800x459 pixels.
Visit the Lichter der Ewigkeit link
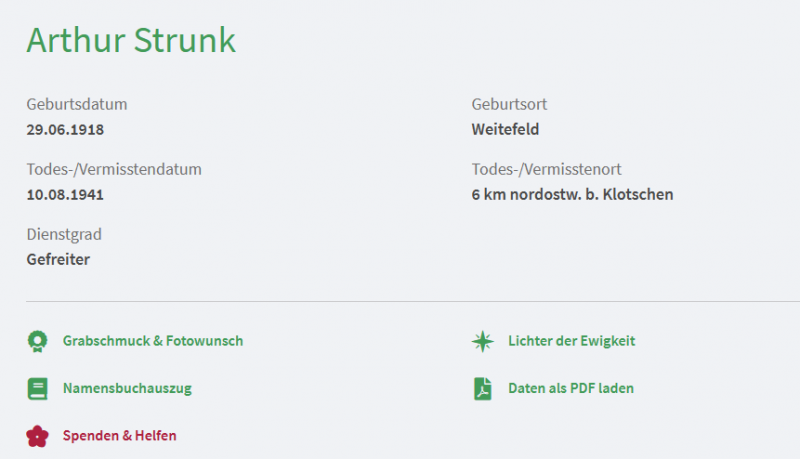(x=571, y=341)
